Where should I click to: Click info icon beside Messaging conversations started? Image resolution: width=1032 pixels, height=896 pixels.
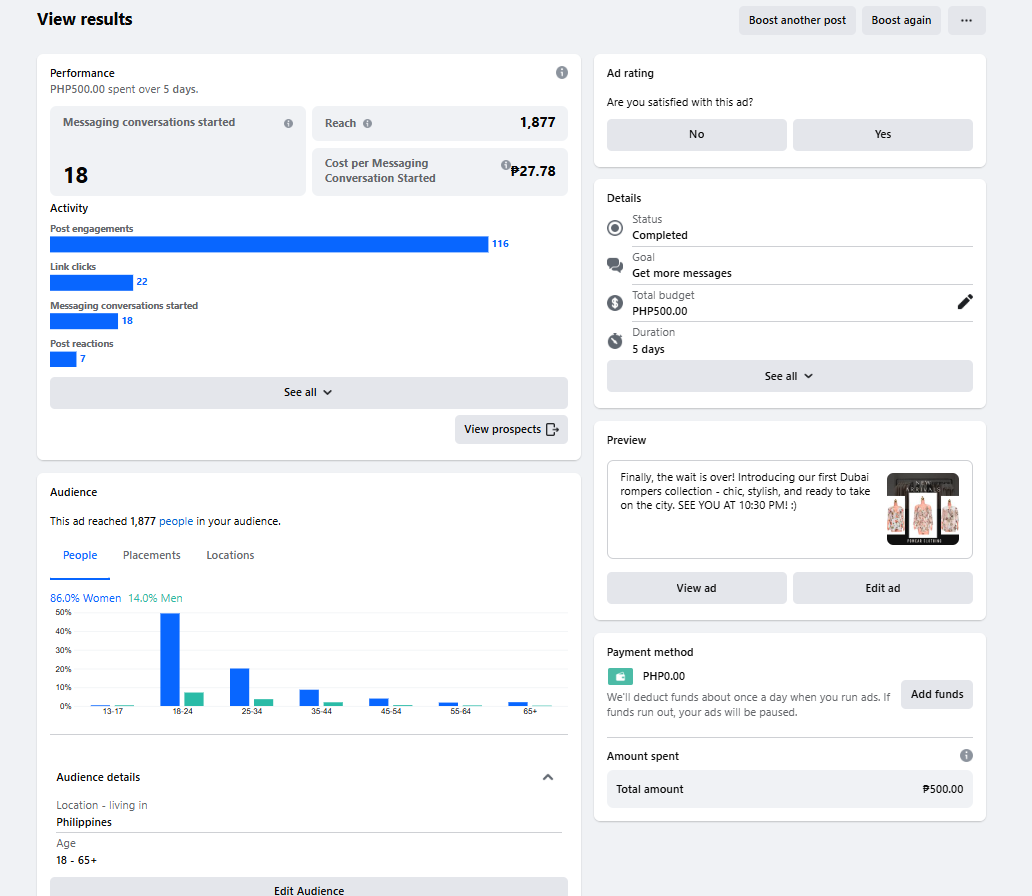coord(288,123)
